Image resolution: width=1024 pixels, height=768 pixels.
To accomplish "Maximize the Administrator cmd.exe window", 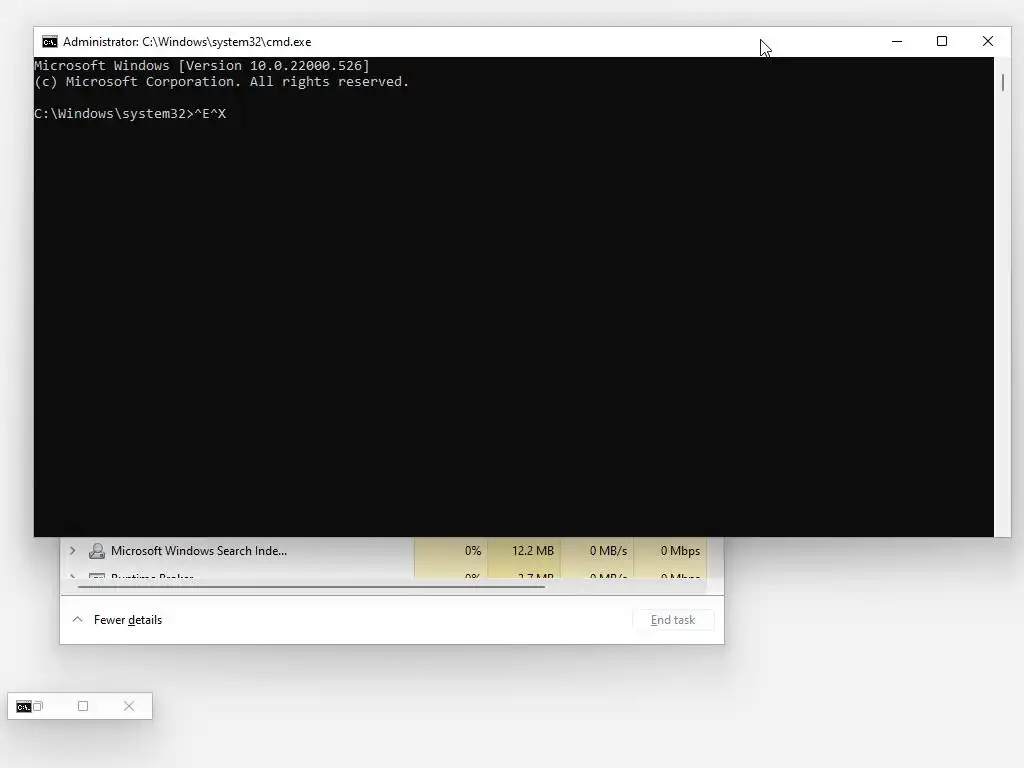I will click(942, 41).
